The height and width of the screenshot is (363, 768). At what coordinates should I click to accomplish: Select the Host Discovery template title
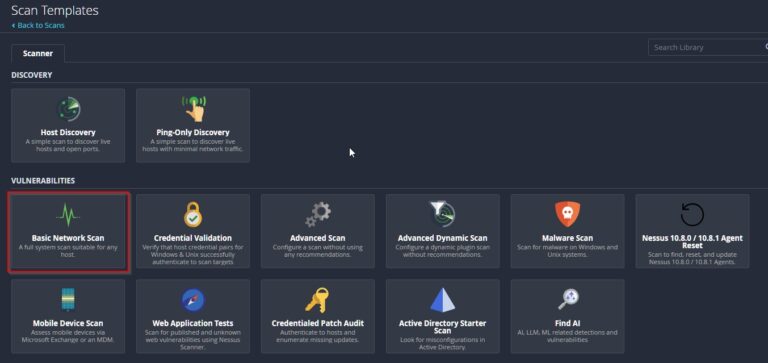pos(68,132)
